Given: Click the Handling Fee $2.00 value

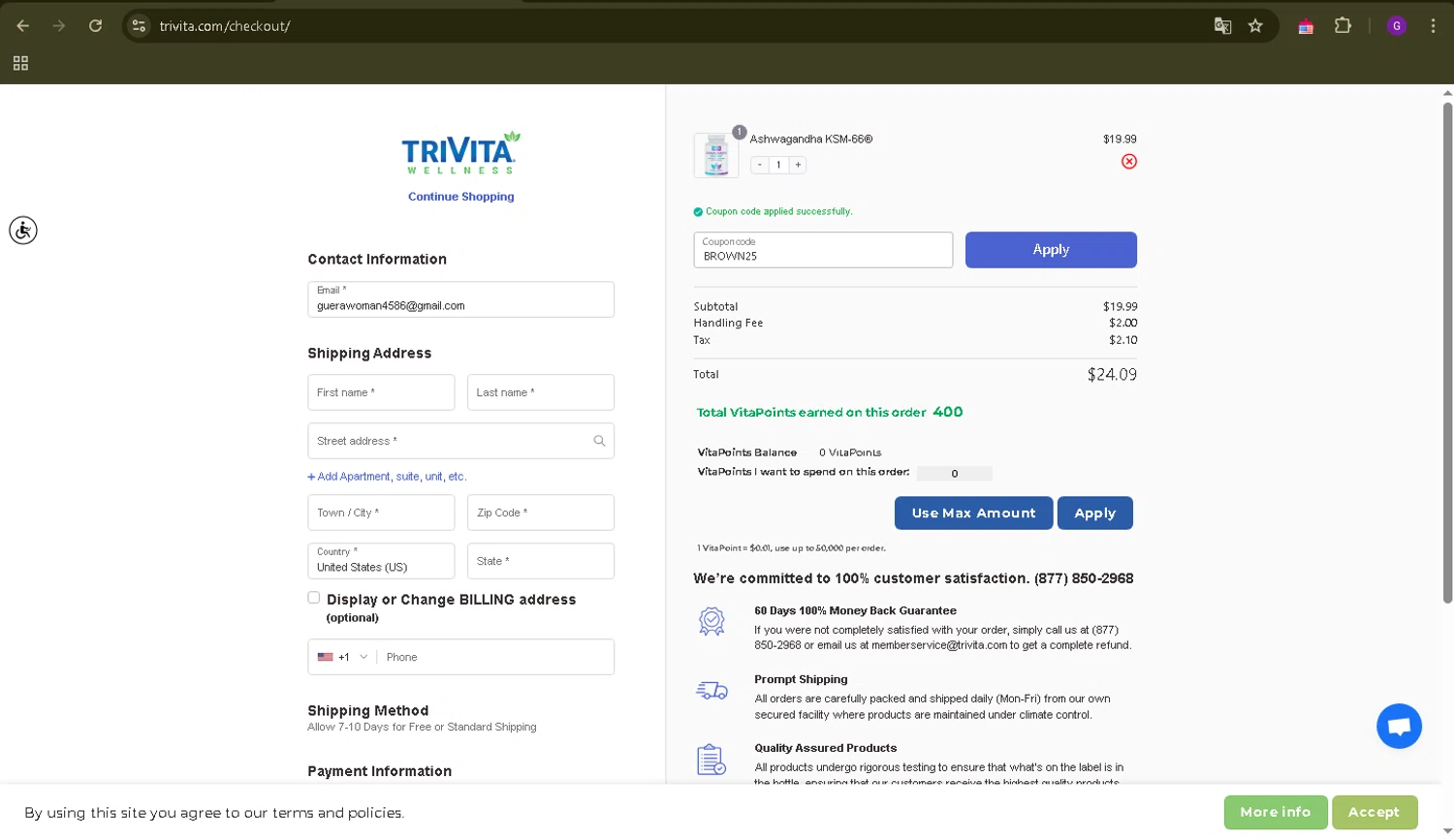Looking at the screenshot, I should pyautogui.click(x=1123, y=324).
